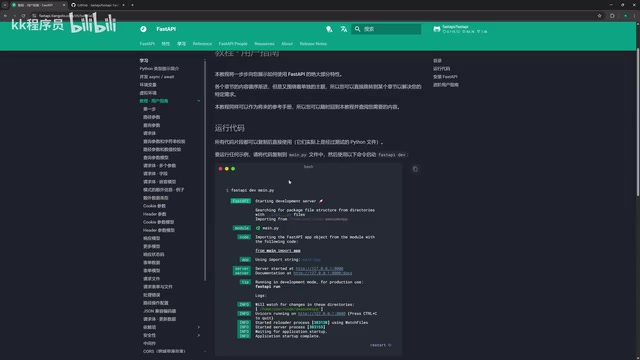This screenshot has width=640, height=360.
Task: Switch to the GitHub fastapi browser tab
Action: (98, 5)
